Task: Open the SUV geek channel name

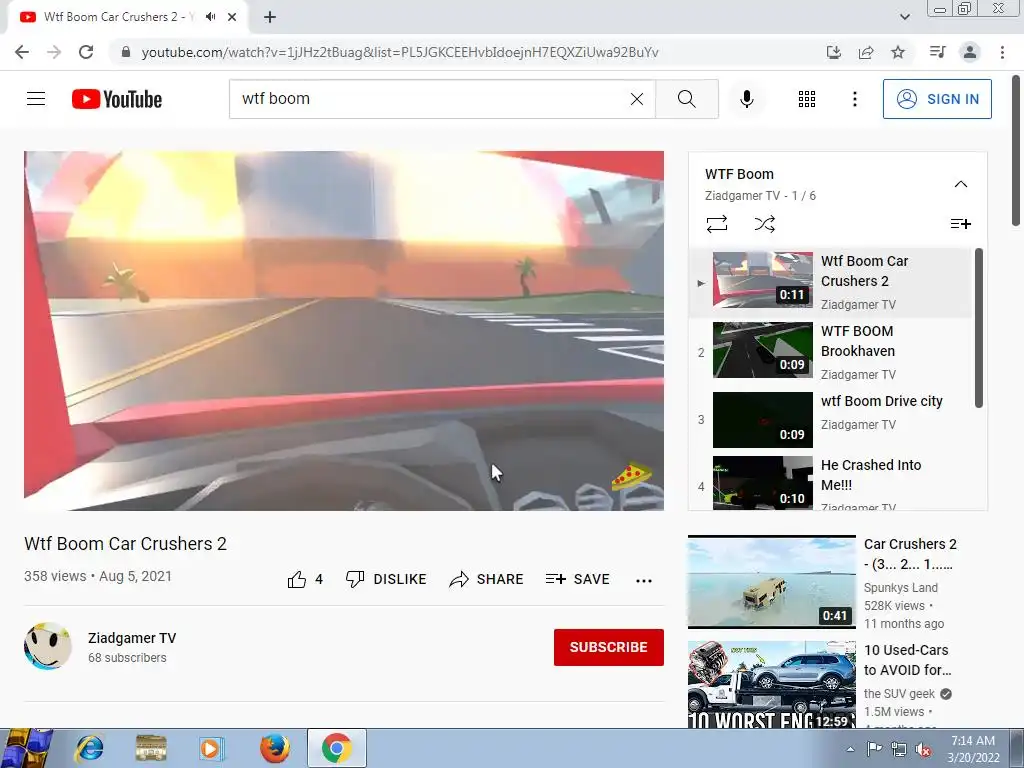Action: (899, 694)
